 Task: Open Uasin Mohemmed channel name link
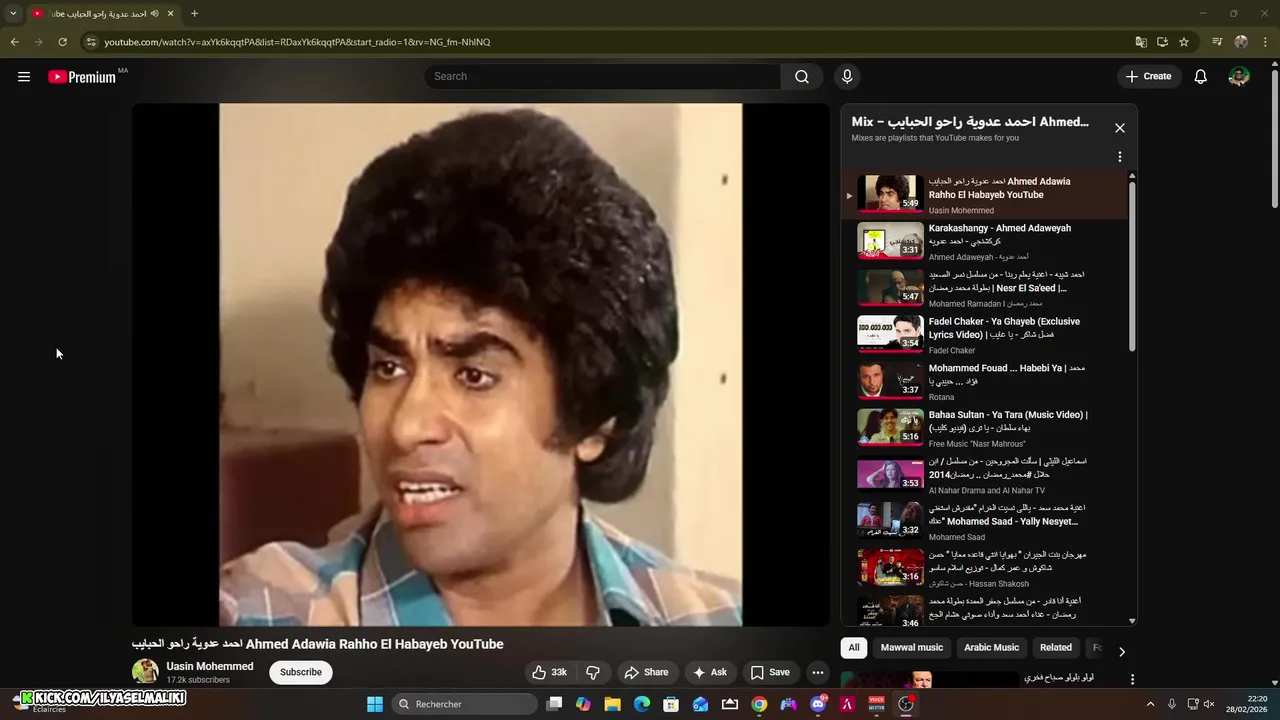[x=210, y=666]
